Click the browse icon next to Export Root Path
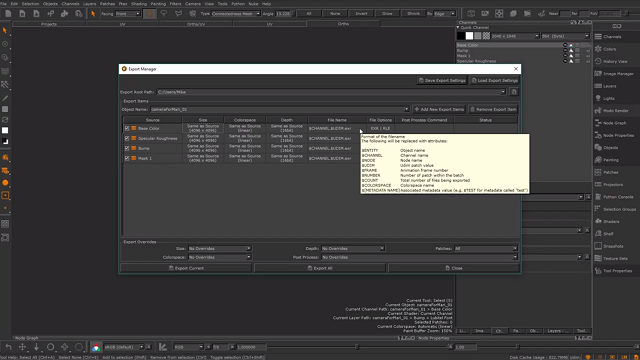Viewport: 640px width, 360px height. point(514,92)
